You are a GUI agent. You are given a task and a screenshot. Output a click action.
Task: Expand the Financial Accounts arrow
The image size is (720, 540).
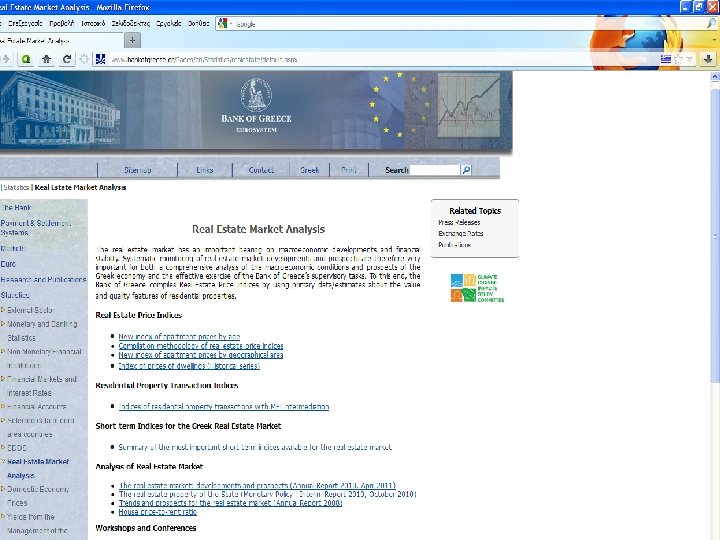pos(3,407)
